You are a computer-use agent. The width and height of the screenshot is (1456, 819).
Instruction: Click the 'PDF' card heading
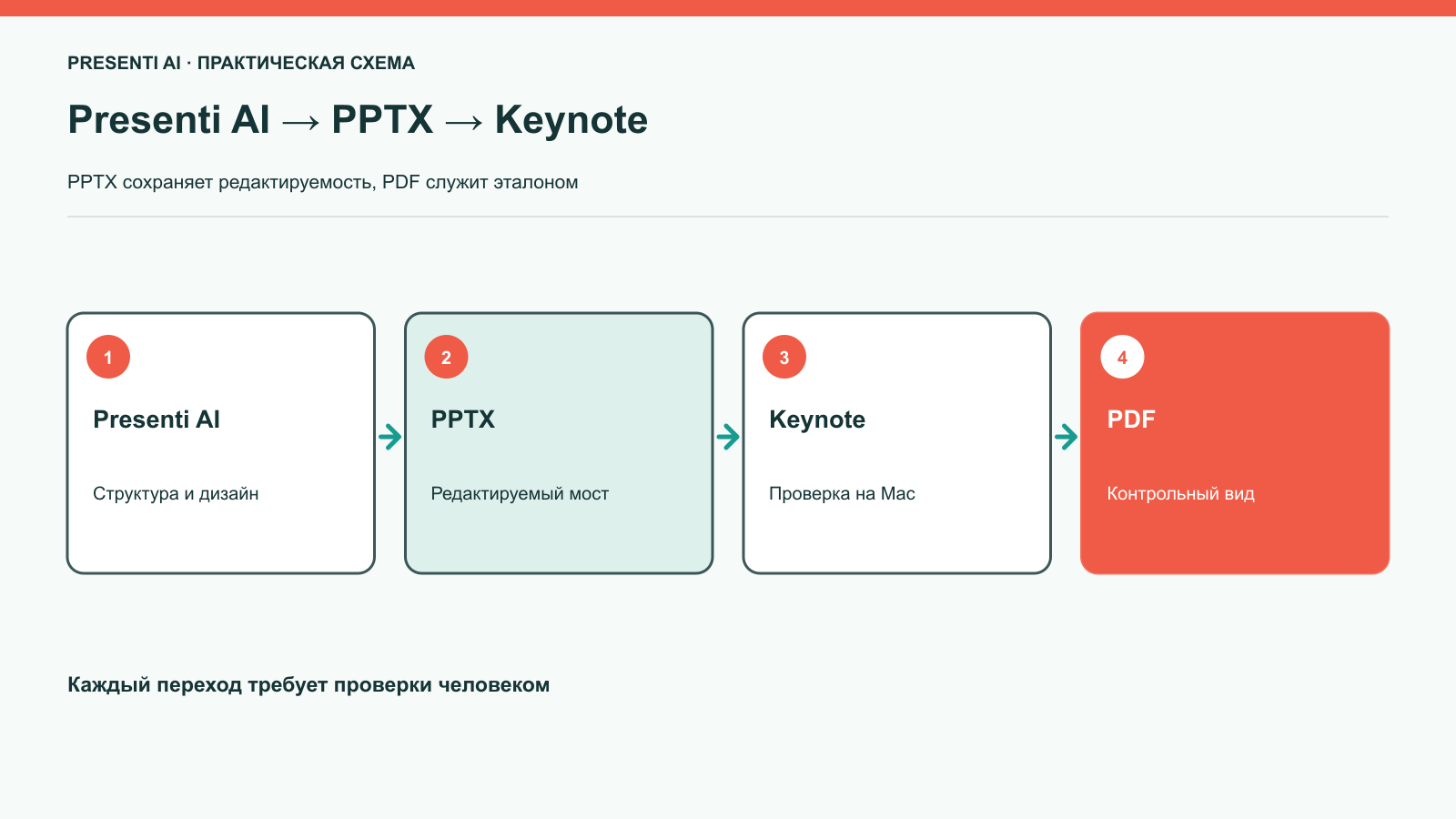(1131, 420)
